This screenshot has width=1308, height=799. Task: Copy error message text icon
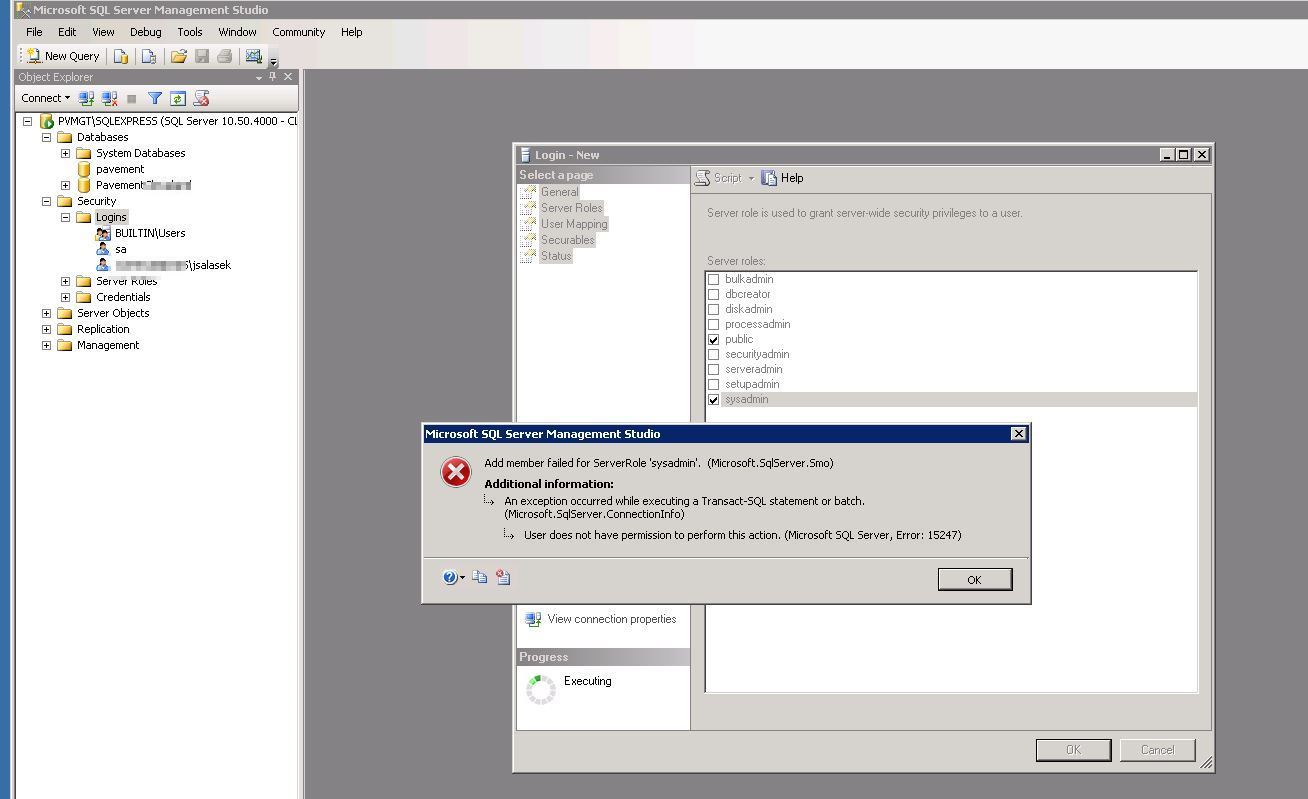[480, 577]
